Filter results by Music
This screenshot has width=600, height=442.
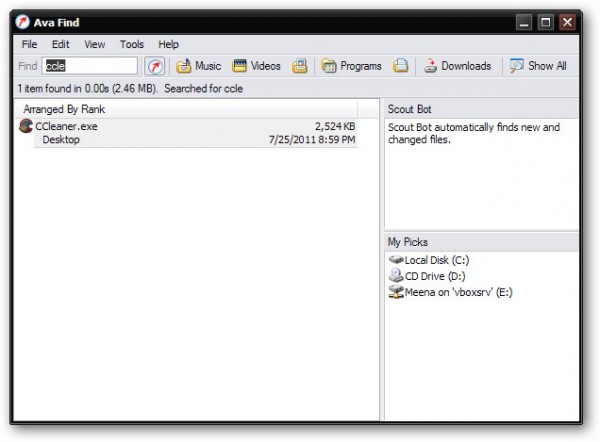pos(199,66)
